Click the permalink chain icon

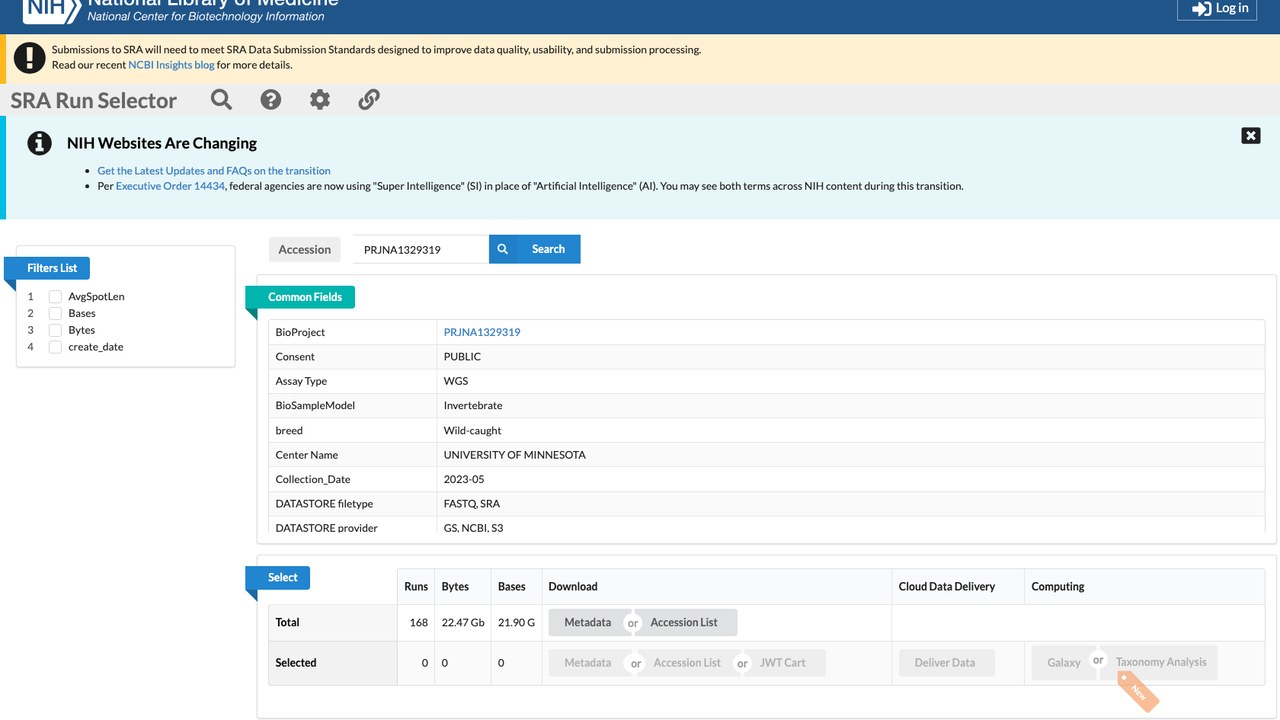click(369, 99)
